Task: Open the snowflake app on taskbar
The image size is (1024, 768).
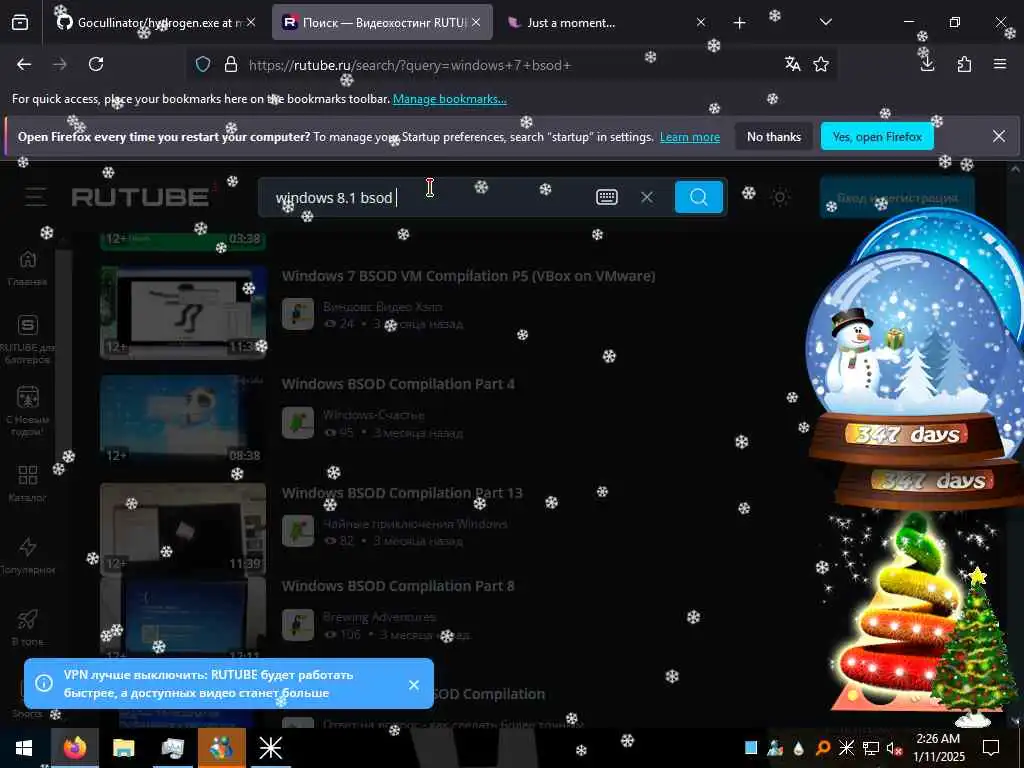Action: point(270,748)
